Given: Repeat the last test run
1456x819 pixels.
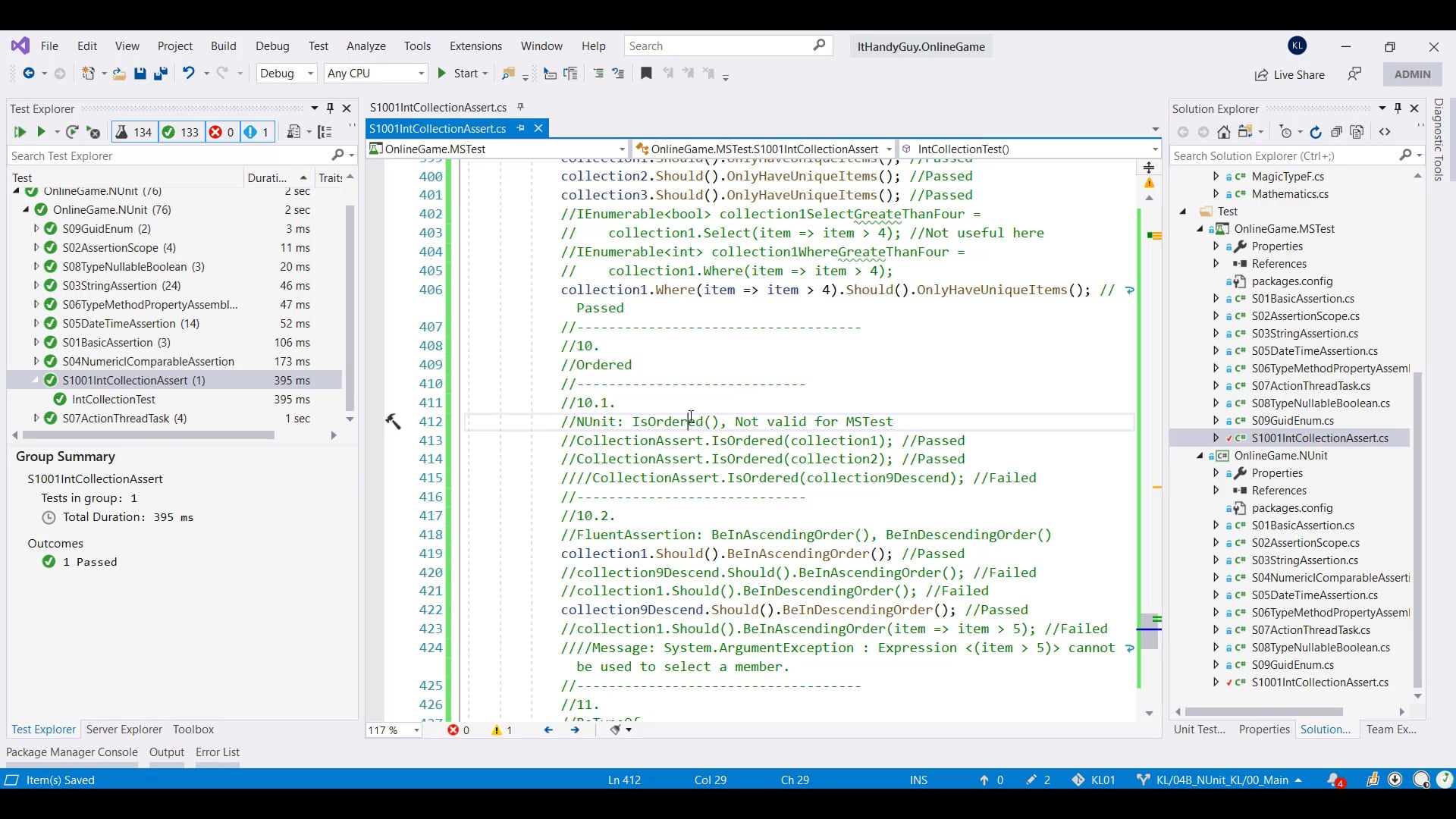Looking at the screenshot, I should (x=73, y=132).
